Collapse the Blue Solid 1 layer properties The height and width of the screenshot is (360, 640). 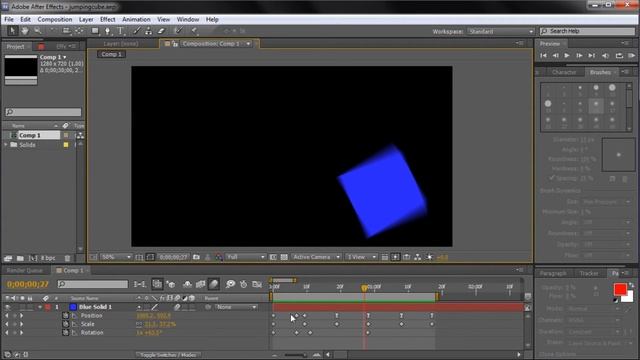point(40,307)
